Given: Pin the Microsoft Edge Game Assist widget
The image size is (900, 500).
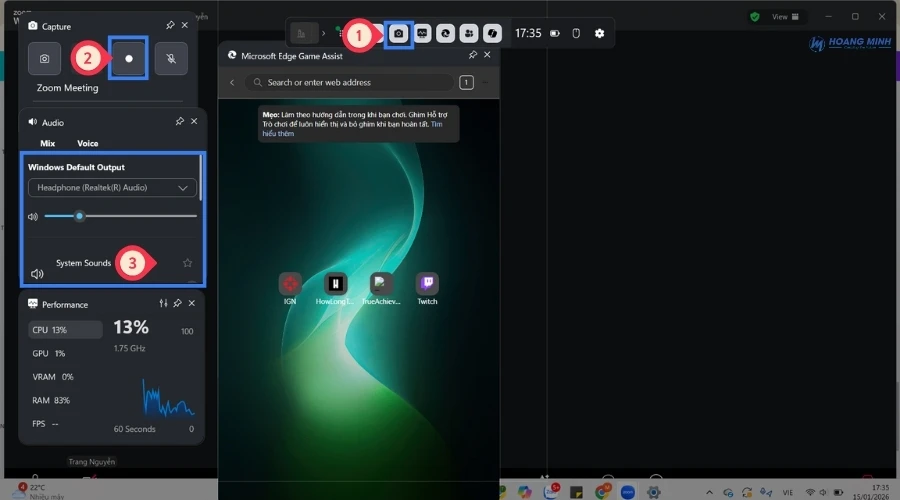Looking at the screenshot, I should click(472, 56).
